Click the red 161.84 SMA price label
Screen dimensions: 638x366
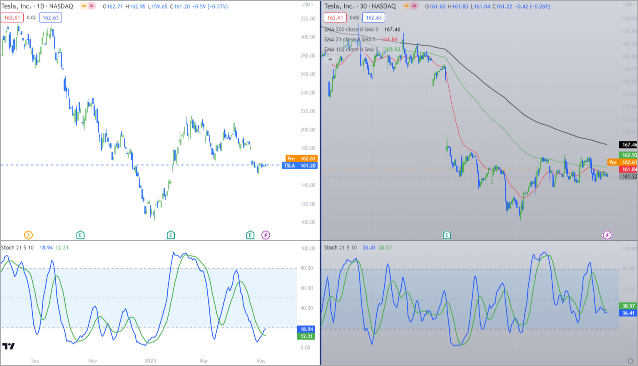tap(628, 169)
